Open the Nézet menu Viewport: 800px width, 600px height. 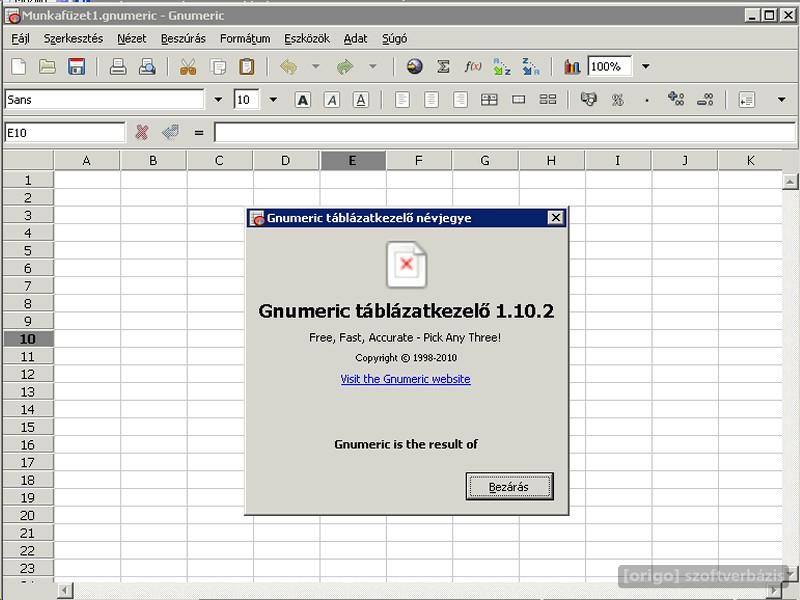pos(131,39)
